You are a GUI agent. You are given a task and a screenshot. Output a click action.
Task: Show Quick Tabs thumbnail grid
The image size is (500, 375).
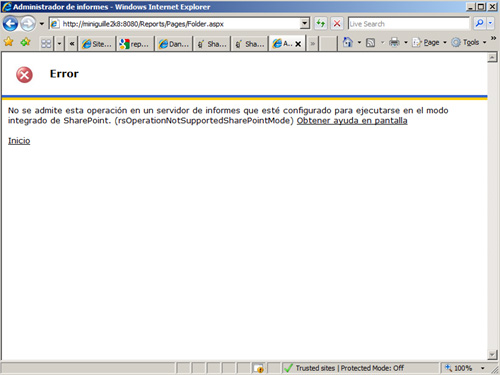tap(46, 43)
